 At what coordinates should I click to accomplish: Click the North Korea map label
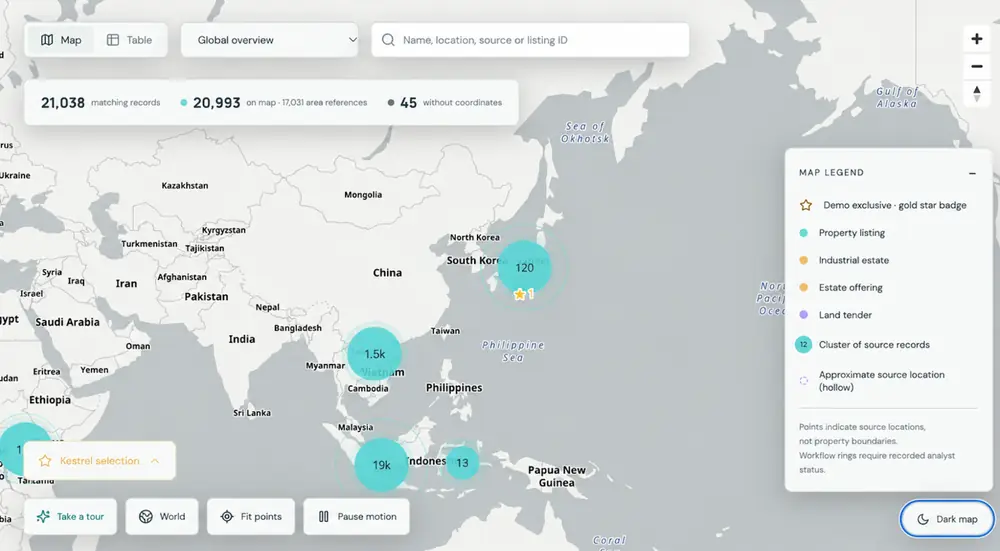tap(474, 237)
